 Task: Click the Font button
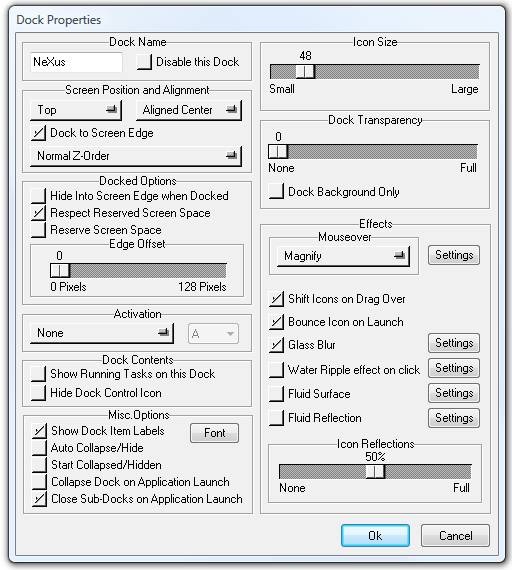pos(215,433)
